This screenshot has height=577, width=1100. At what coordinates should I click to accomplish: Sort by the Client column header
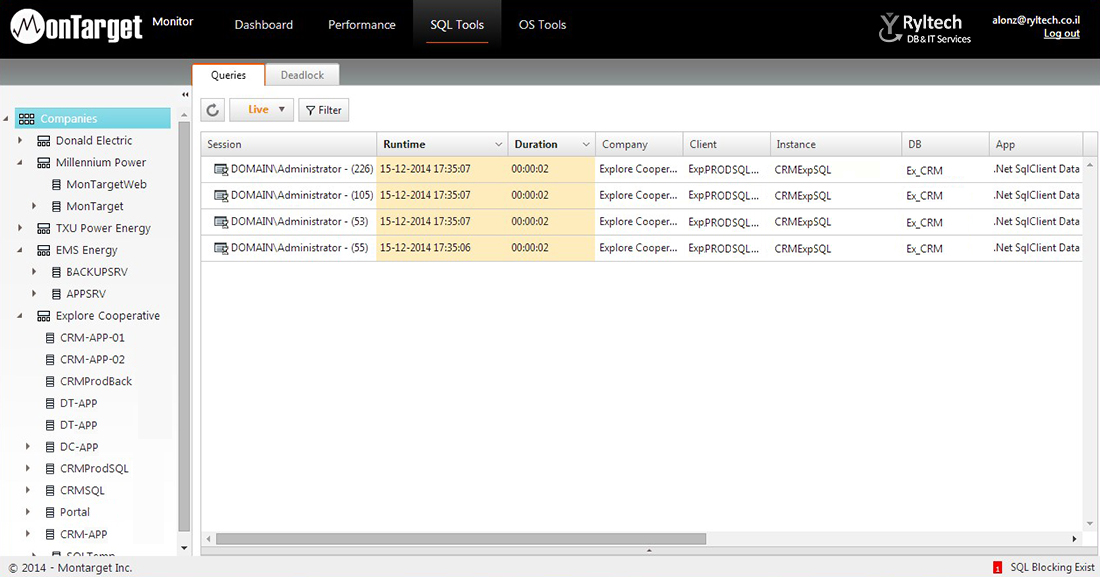pyautogui.click(x=727, y=144)
